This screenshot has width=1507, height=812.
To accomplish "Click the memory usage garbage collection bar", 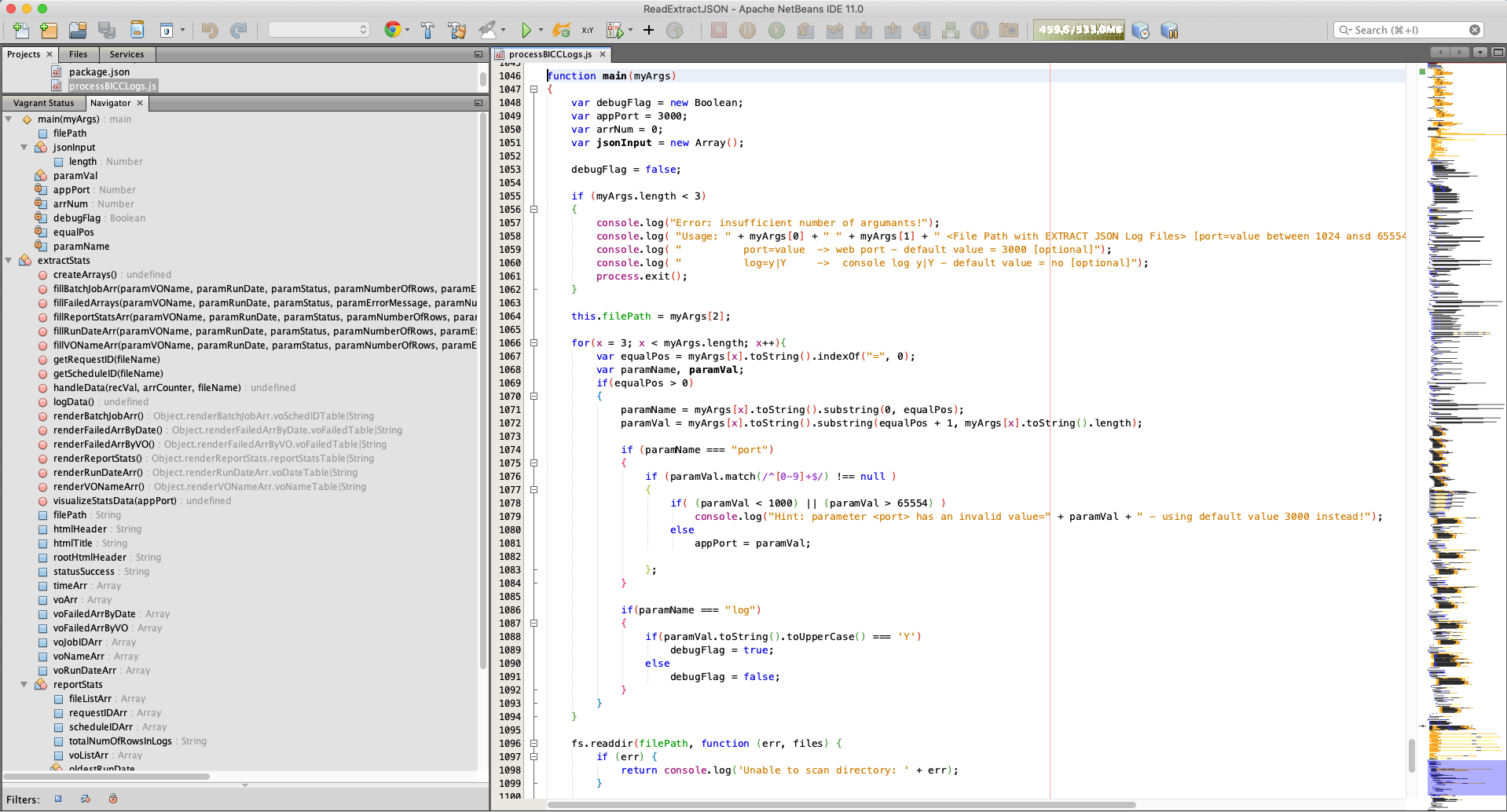I will click(1079, 30).
